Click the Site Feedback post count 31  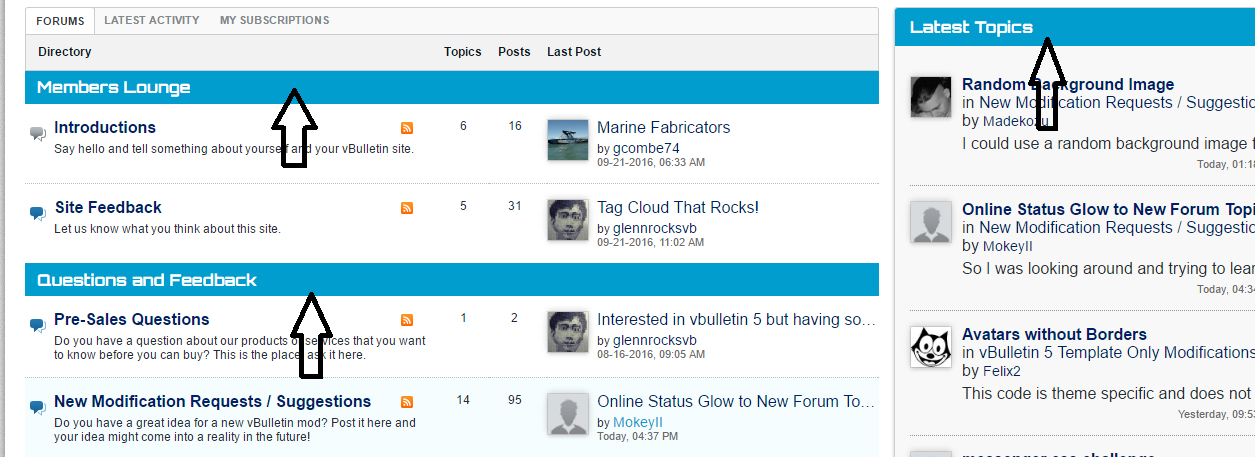[515, 206]
